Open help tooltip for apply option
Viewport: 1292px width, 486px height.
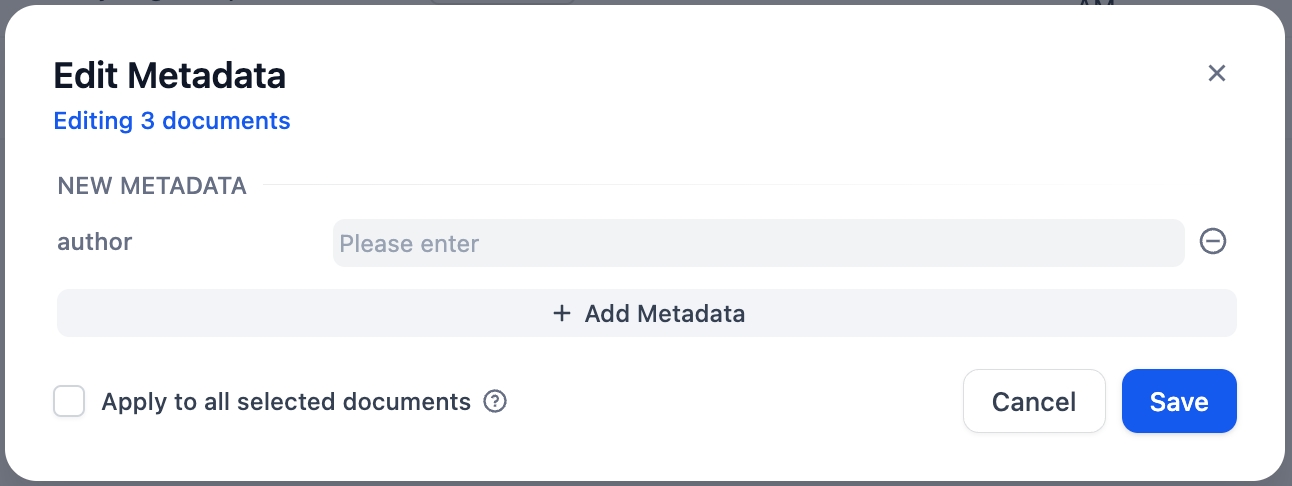(495, 402)
